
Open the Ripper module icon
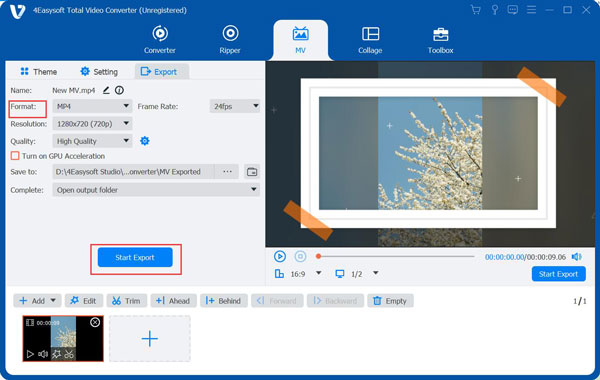pos(230,34)
